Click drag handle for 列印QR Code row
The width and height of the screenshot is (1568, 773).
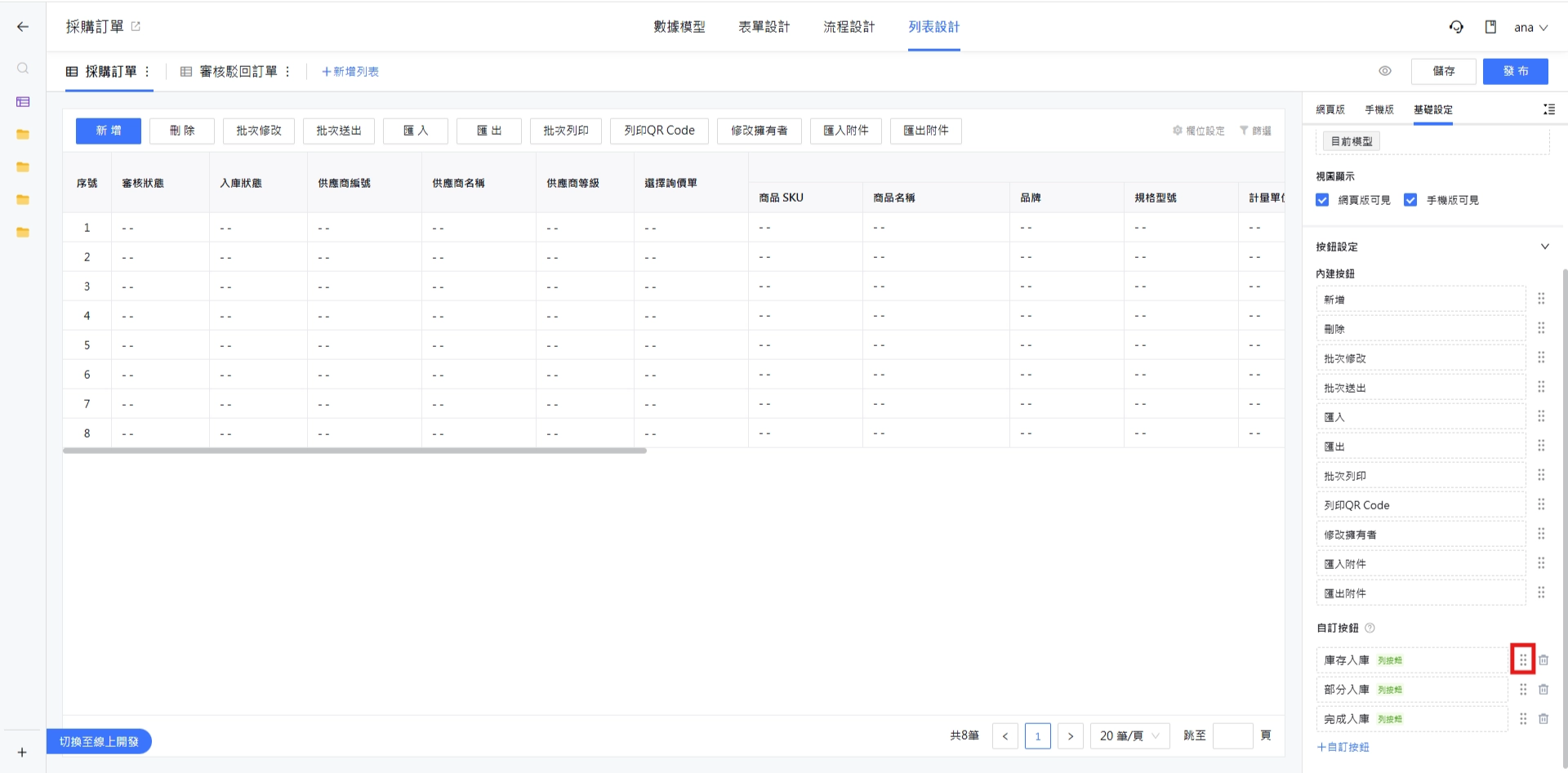[x=1541, y=504]
